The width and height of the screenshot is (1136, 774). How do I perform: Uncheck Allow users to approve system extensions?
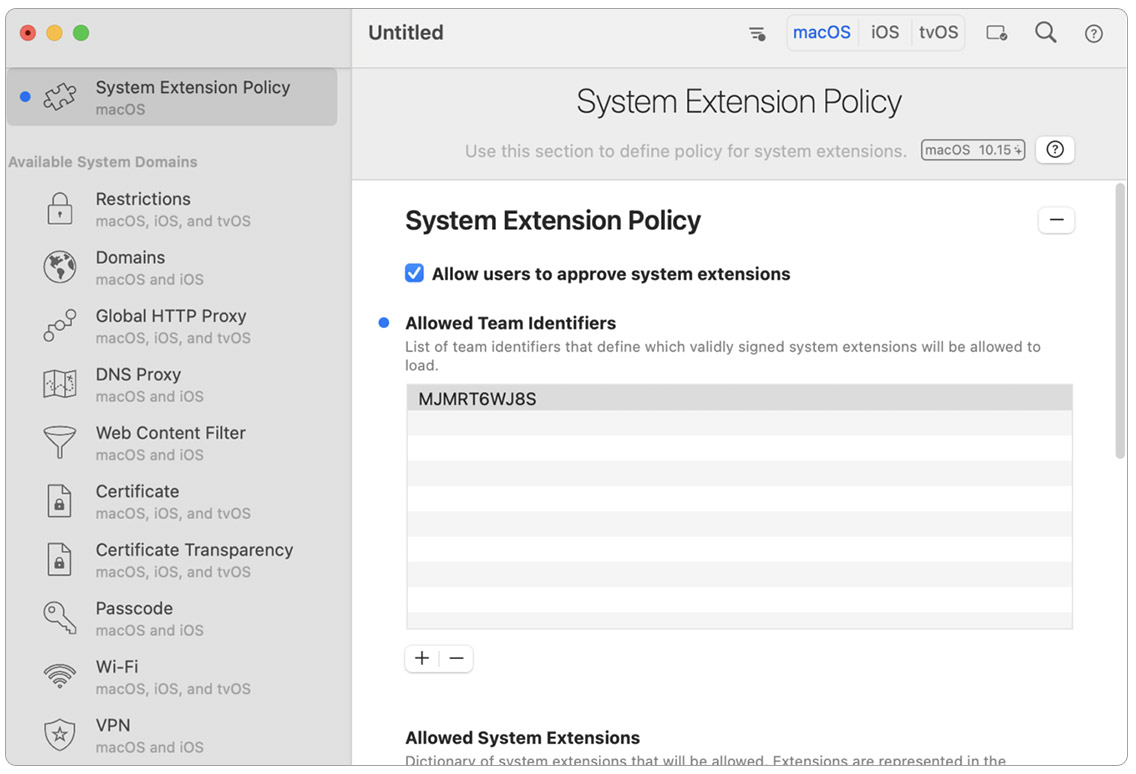pyautogui.click(x=414, y=274)
